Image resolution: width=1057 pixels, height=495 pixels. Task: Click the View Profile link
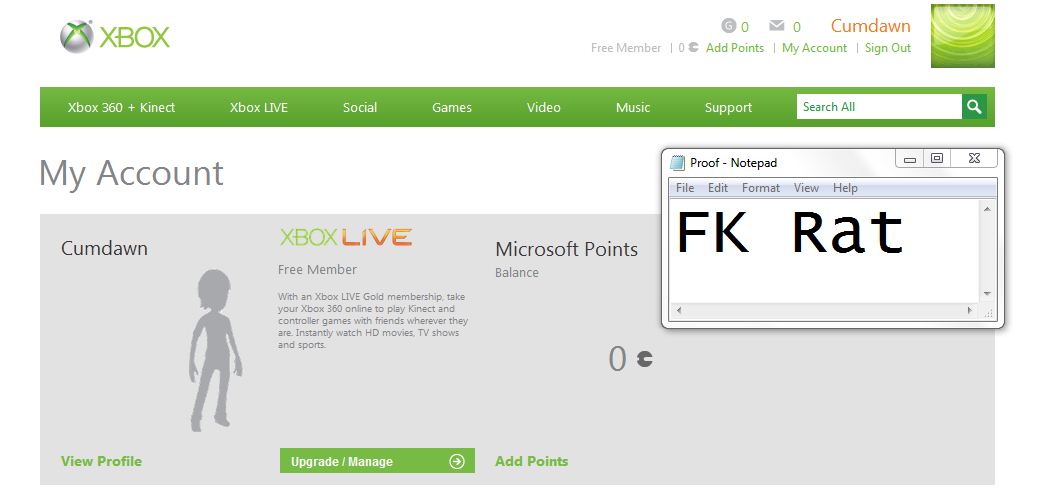pos(101,461)
